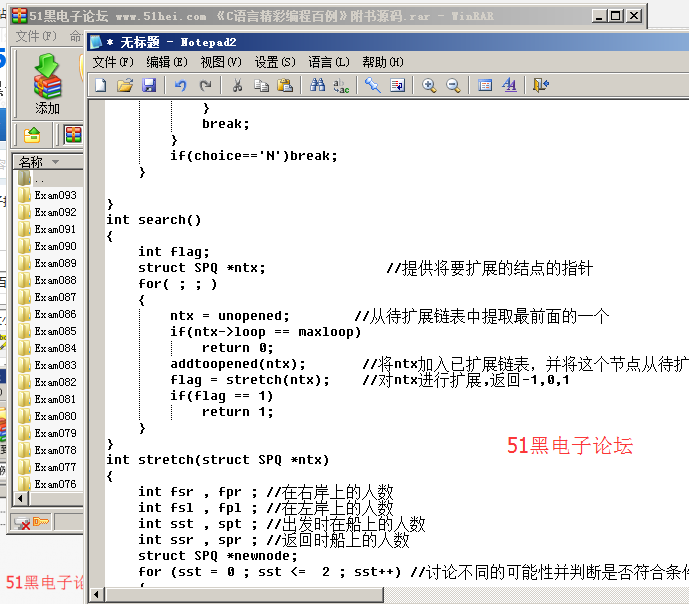This screenshot has height=604, width=689.
Task: Open the 帮助(H) menu
Action: [382, 62]
